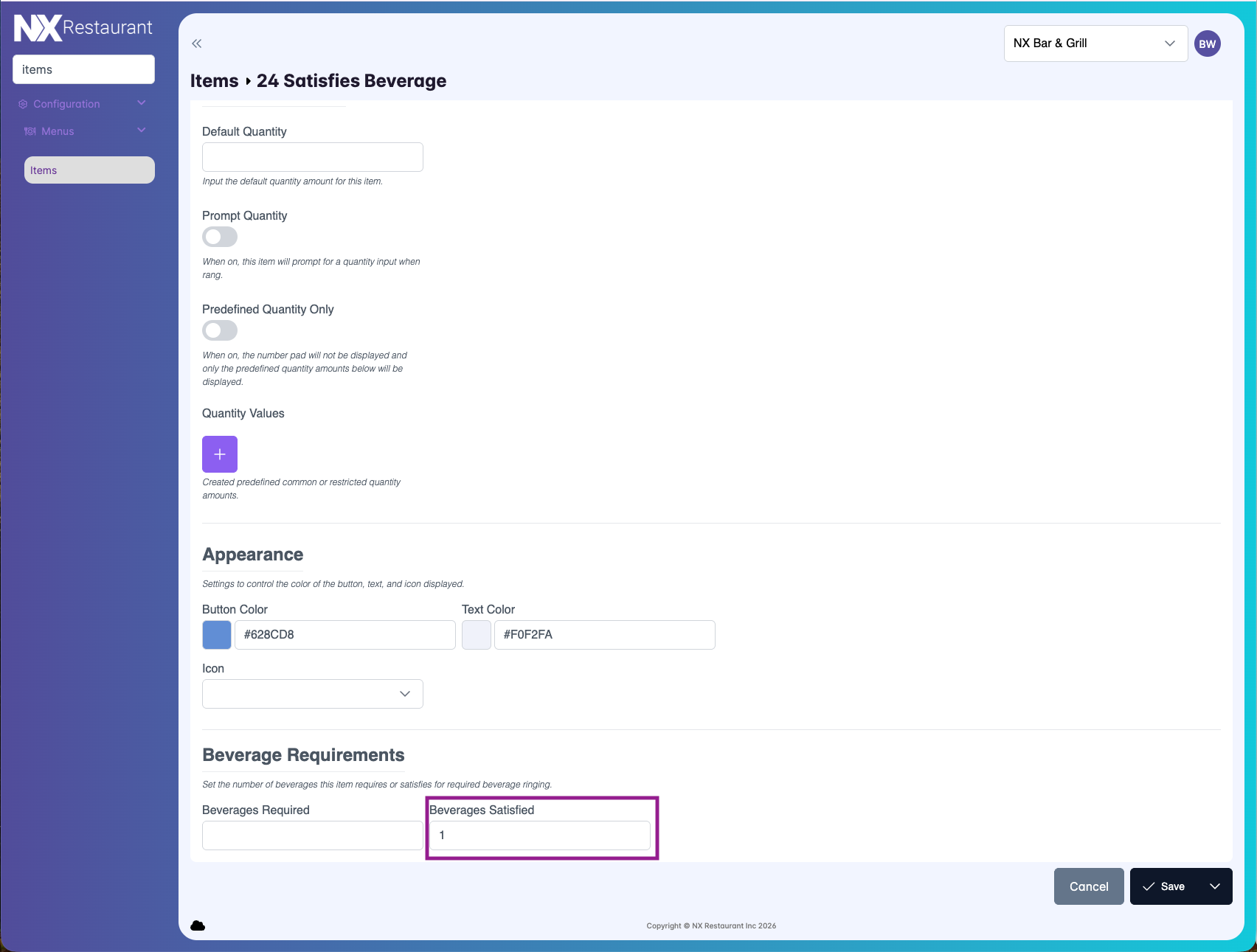Open the BW user avatar menu
The width and height of the screenshot is (1257, 952).
pyautogui.click(x=1207, y=44)
